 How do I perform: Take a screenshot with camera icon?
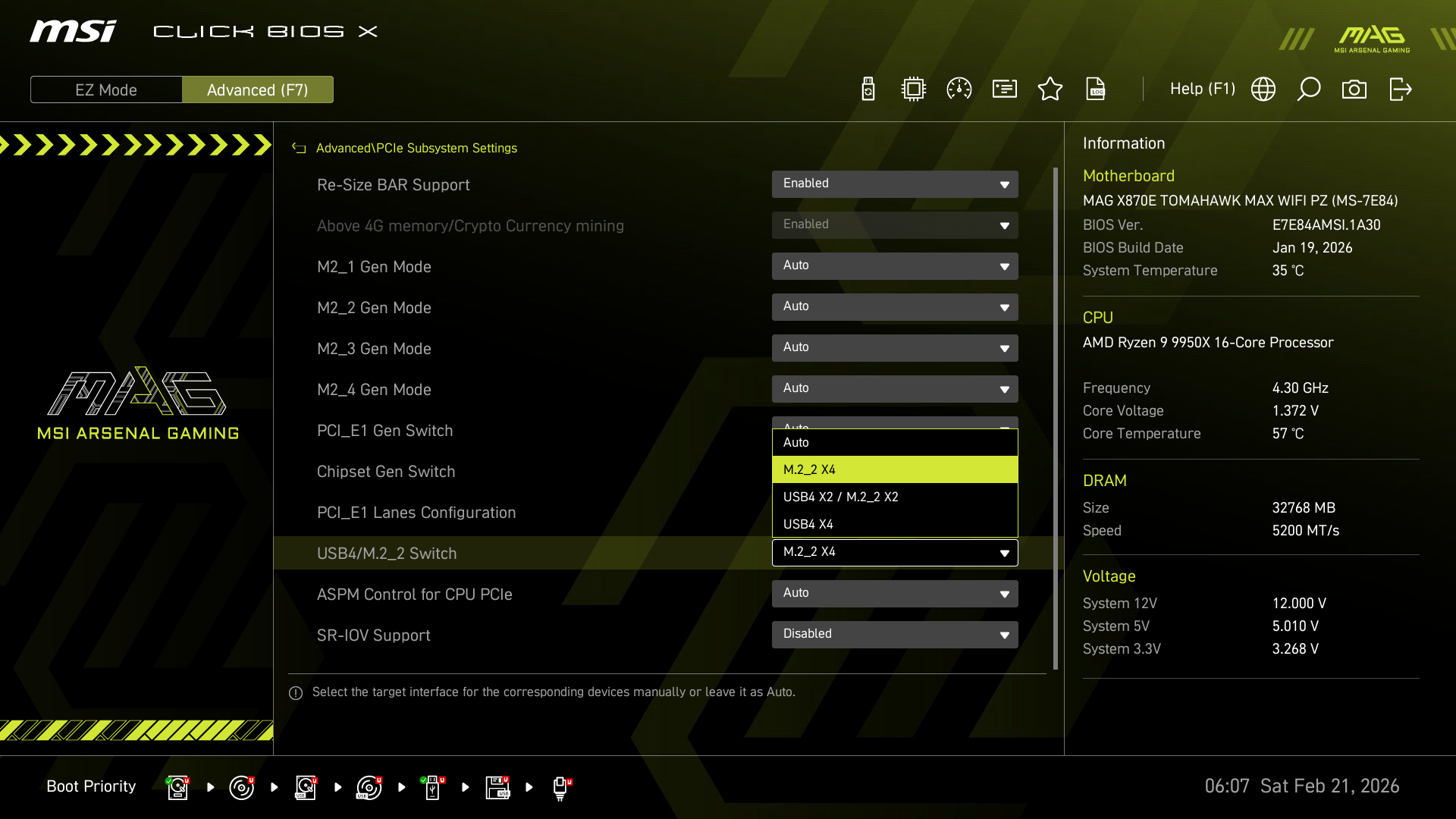(x=1354, y=89)
